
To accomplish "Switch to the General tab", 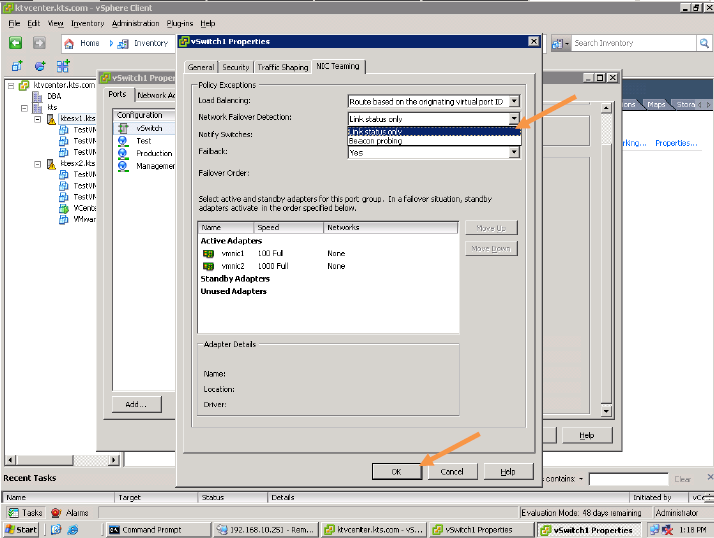I will pos(200,67).
